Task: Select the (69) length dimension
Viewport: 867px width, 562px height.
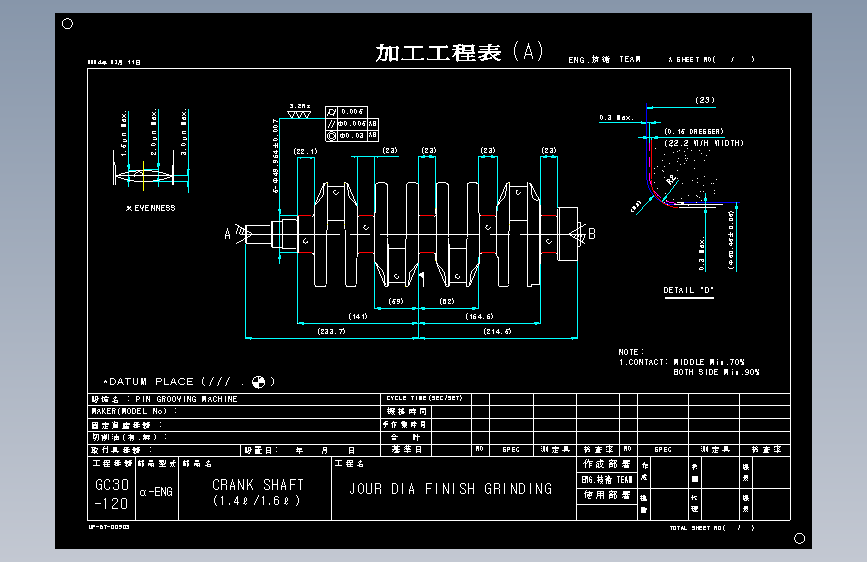Action: [396, 301]
